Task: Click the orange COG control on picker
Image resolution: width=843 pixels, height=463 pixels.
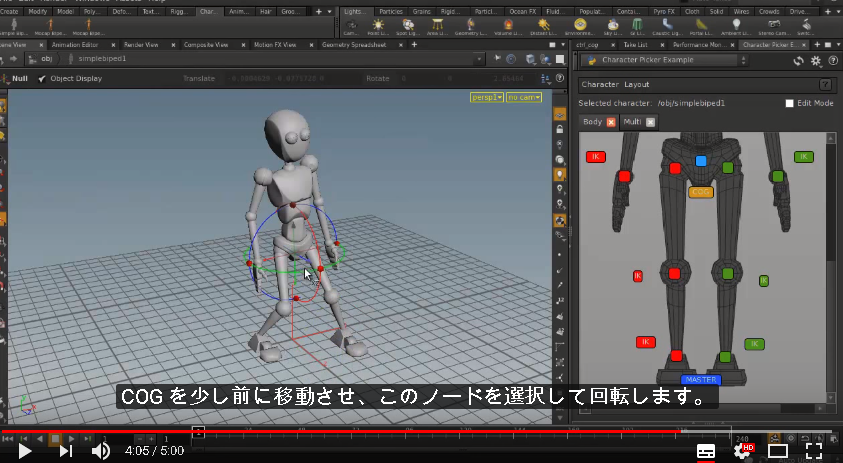Action: pos(701,192)
